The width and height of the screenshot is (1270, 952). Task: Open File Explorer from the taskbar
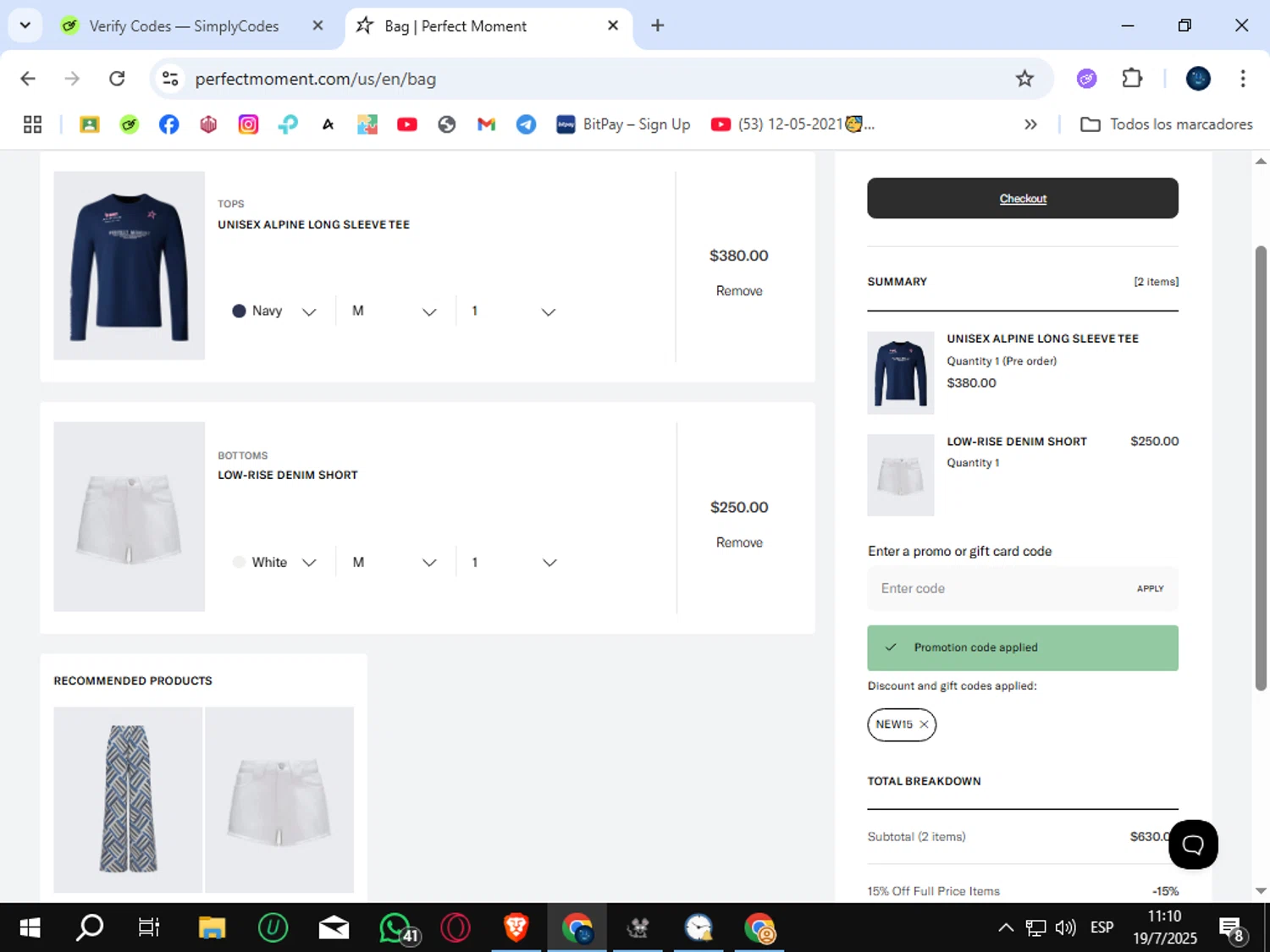point(212,927)
